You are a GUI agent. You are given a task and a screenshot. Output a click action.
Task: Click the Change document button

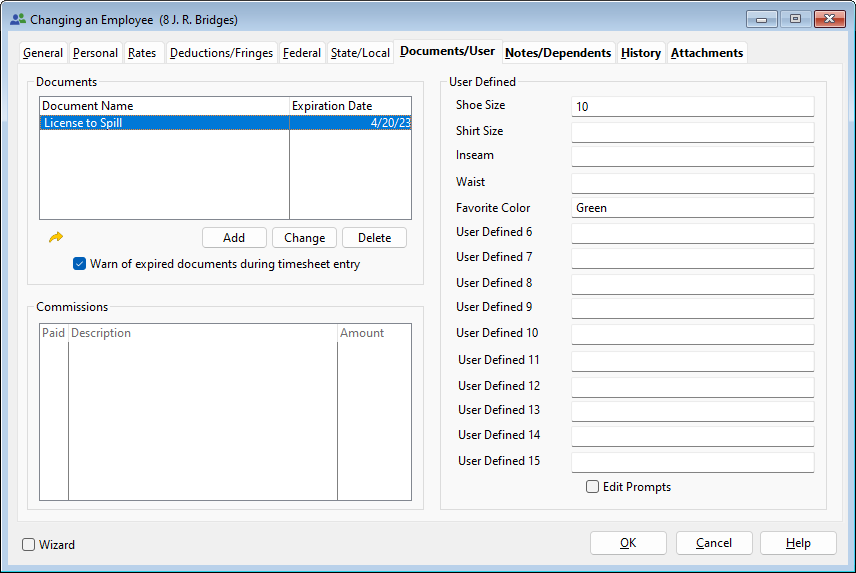pos(304,238)
